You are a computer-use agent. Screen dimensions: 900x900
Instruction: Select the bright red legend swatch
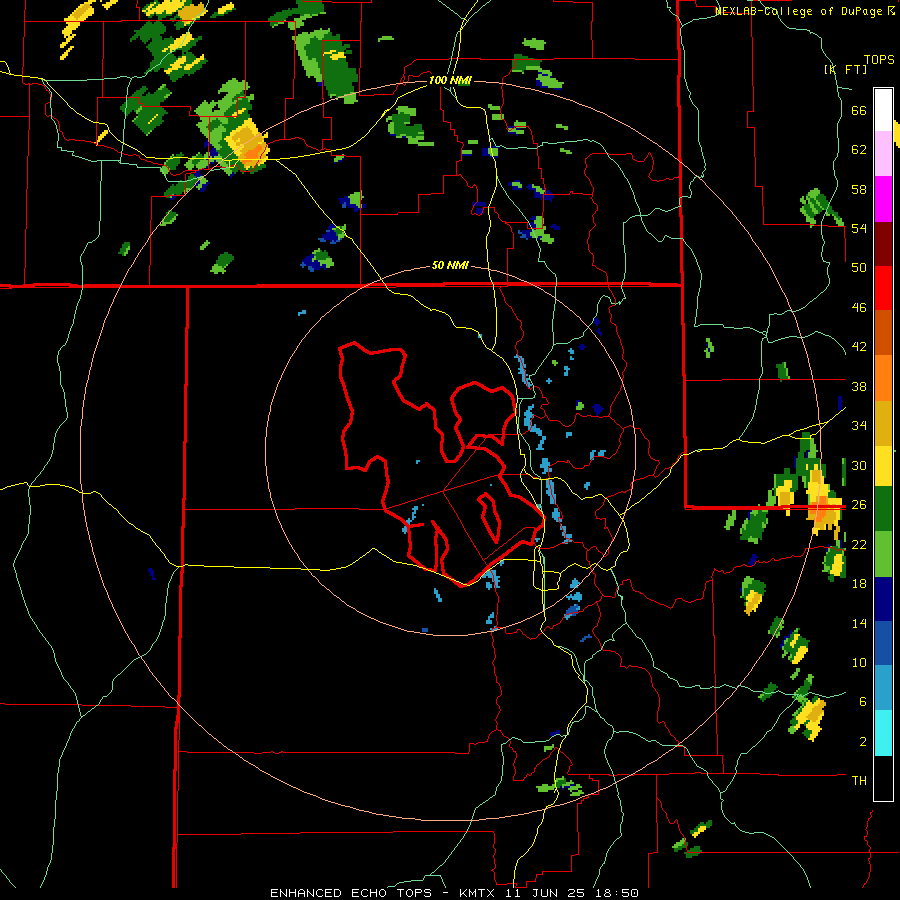(883, 288)
